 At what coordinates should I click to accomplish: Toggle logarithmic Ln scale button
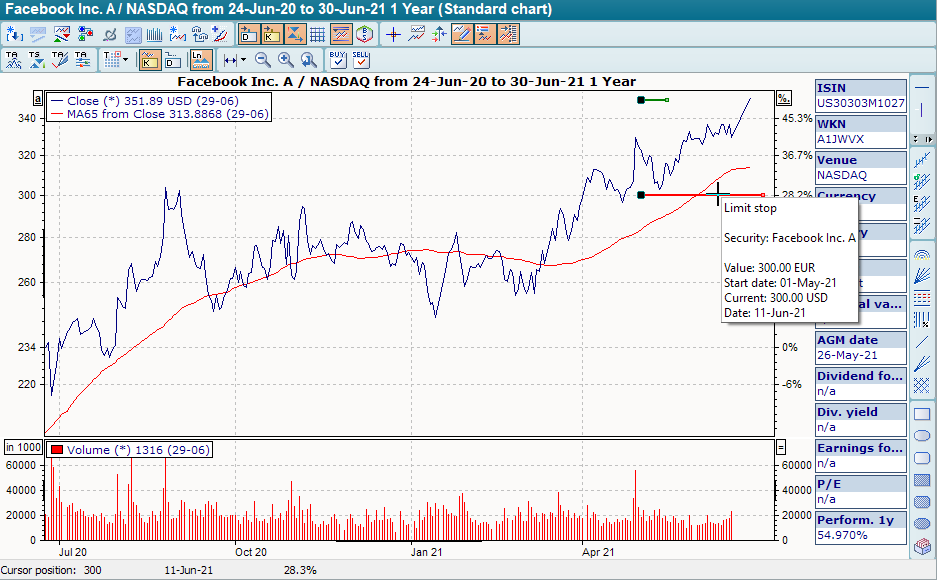click(x=201, y=60)
